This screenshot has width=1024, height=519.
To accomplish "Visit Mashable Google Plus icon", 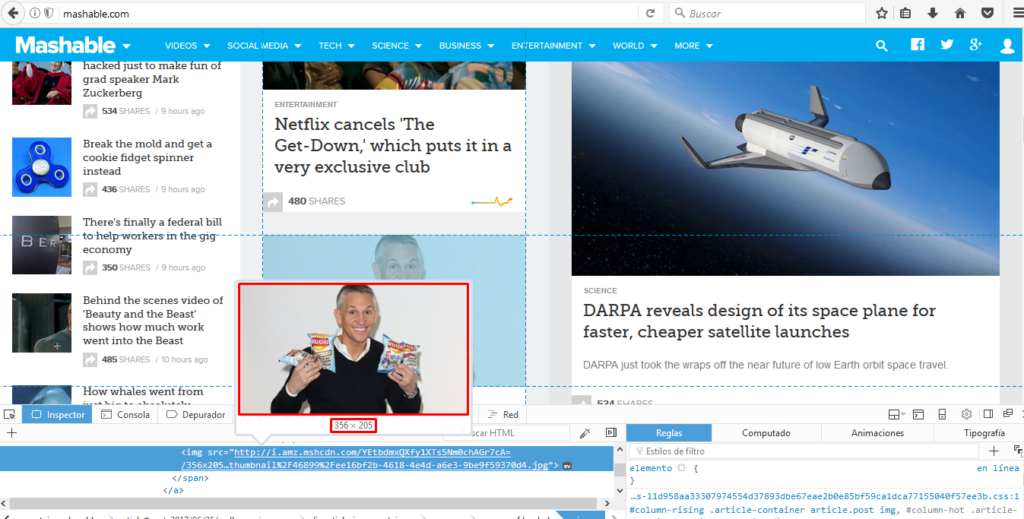I will point(976,44).
